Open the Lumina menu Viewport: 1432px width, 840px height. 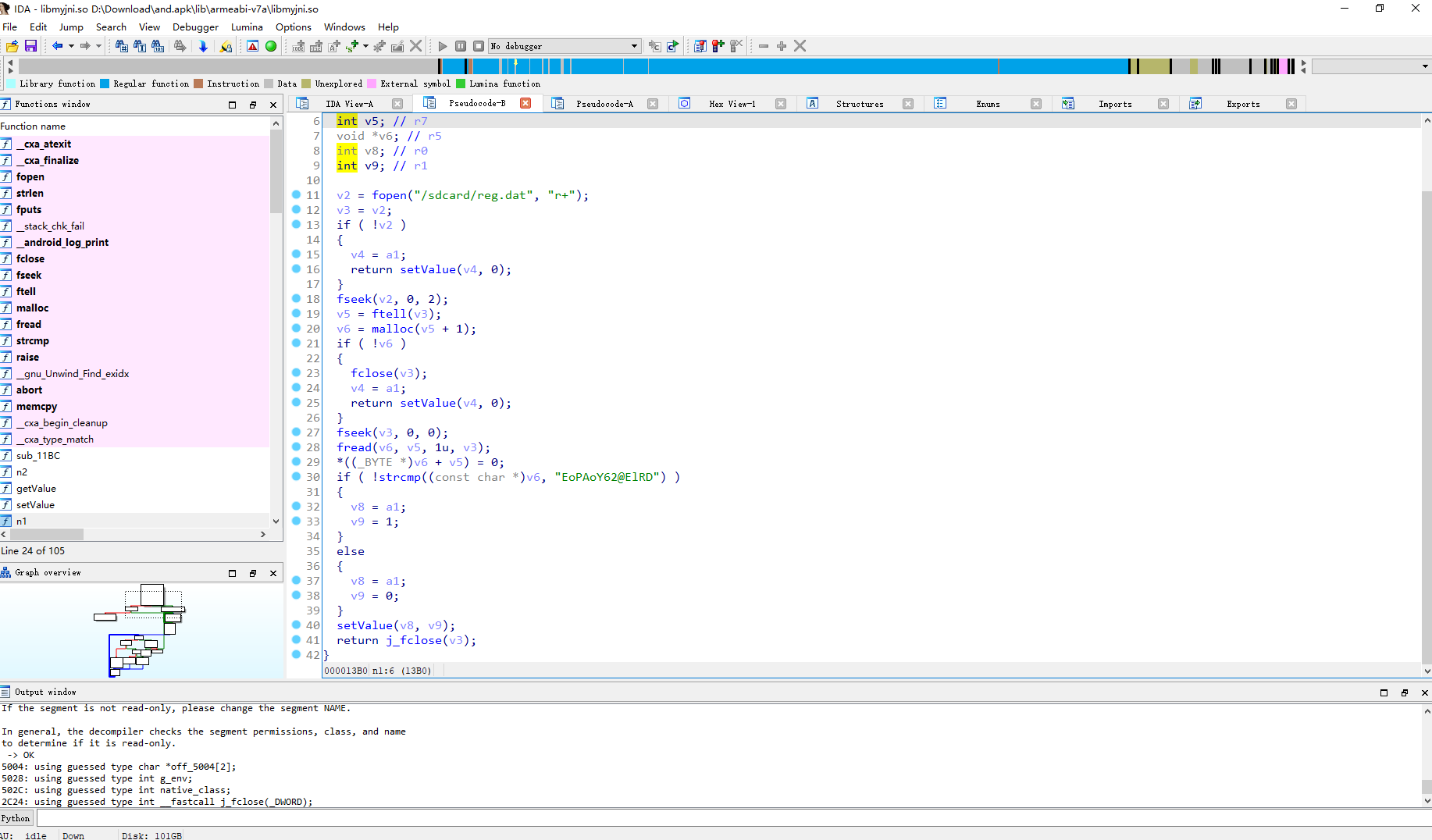coord(247,27)
